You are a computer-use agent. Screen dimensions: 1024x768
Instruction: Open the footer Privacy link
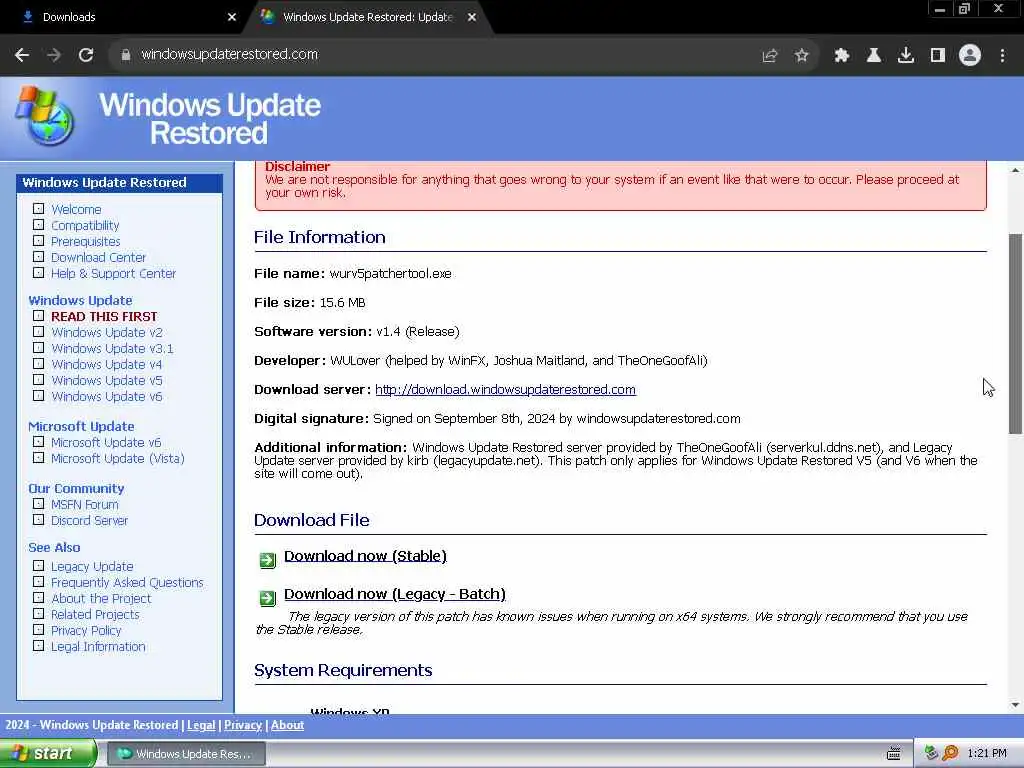[x=243, y=725]
